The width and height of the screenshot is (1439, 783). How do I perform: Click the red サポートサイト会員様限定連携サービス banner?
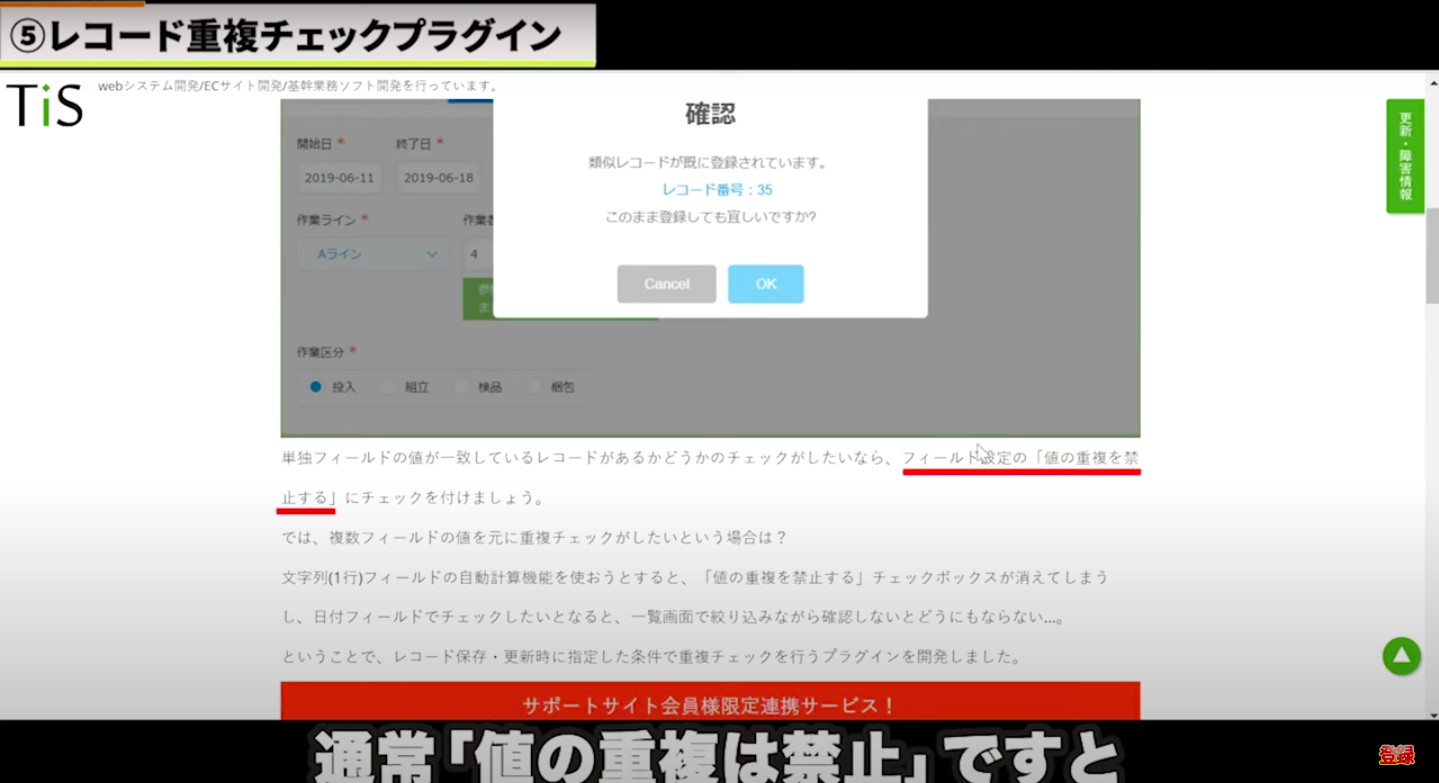pos(710,704)
